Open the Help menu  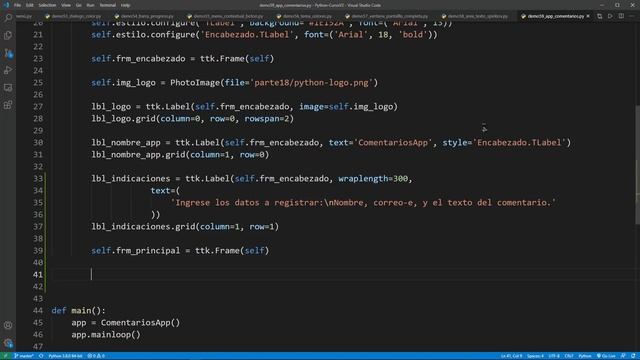click(x=126, y=5)
